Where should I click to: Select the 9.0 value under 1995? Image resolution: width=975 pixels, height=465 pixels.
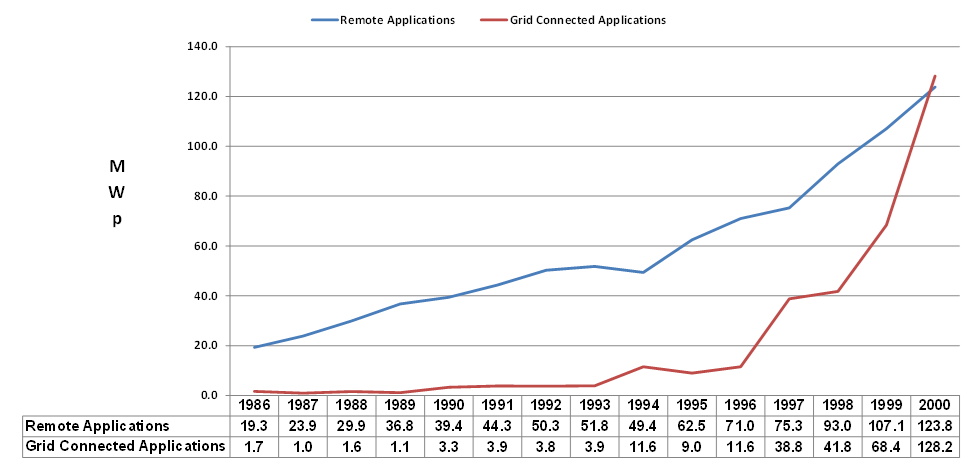click(690, 446)
